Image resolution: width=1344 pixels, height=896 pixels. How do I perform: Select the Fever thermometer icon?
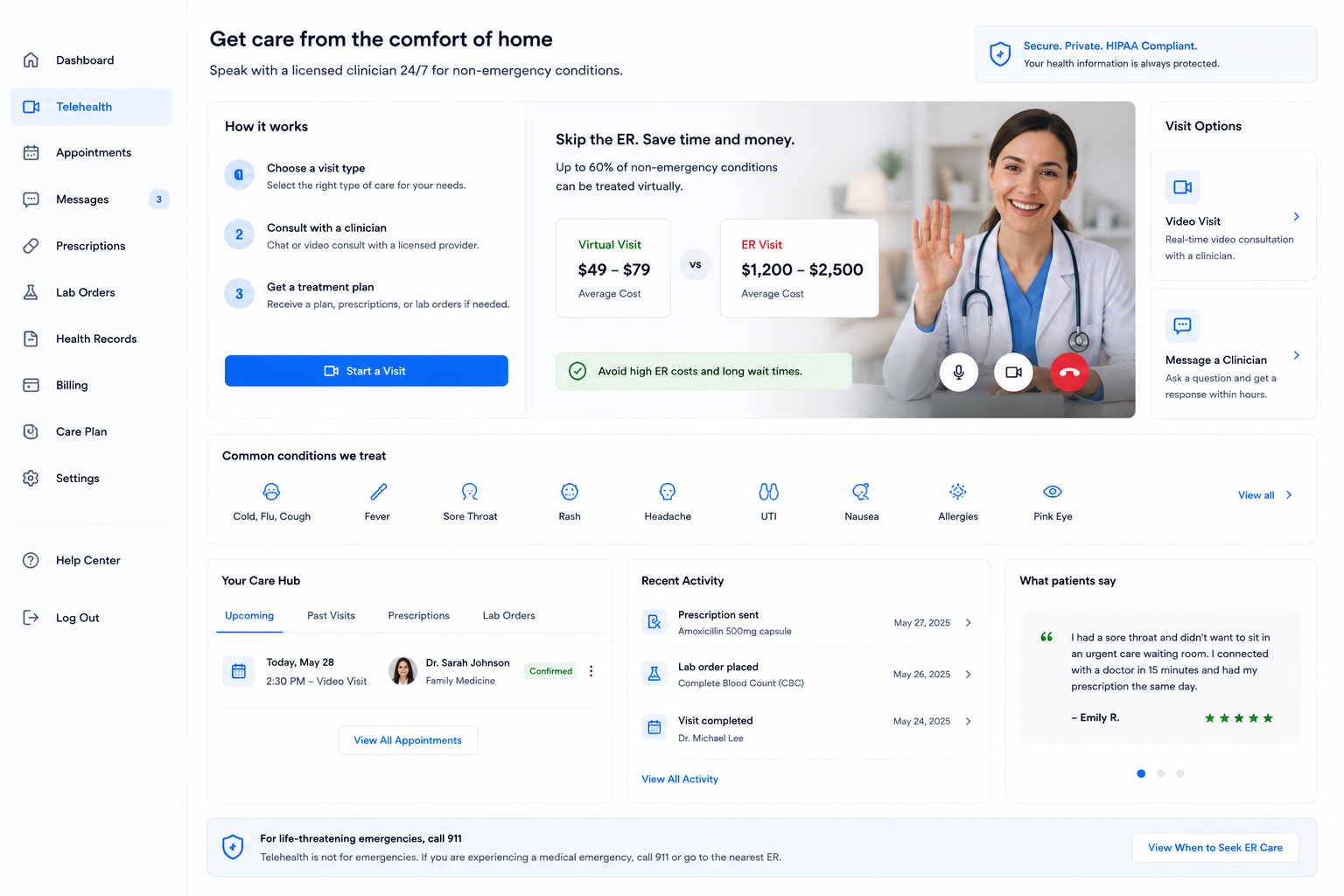point(378,492)
